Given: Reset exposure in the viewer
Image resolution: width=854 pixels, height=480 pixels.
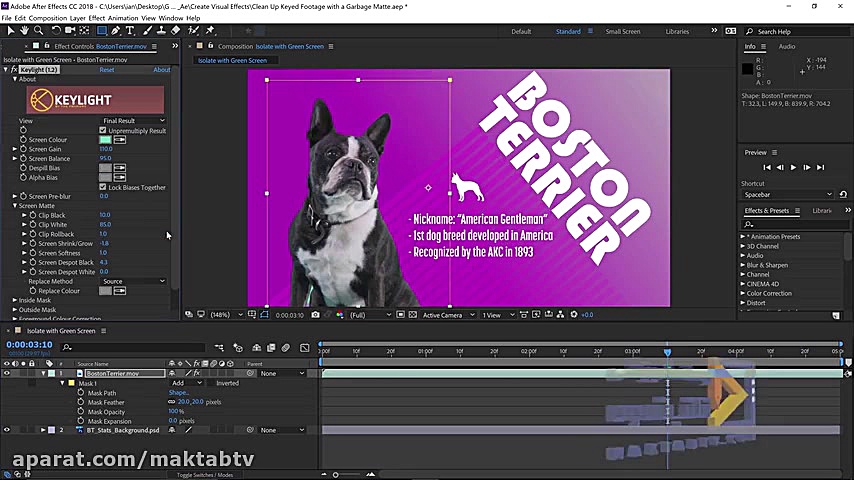Looking at the screenshot, I should (574, 315).
